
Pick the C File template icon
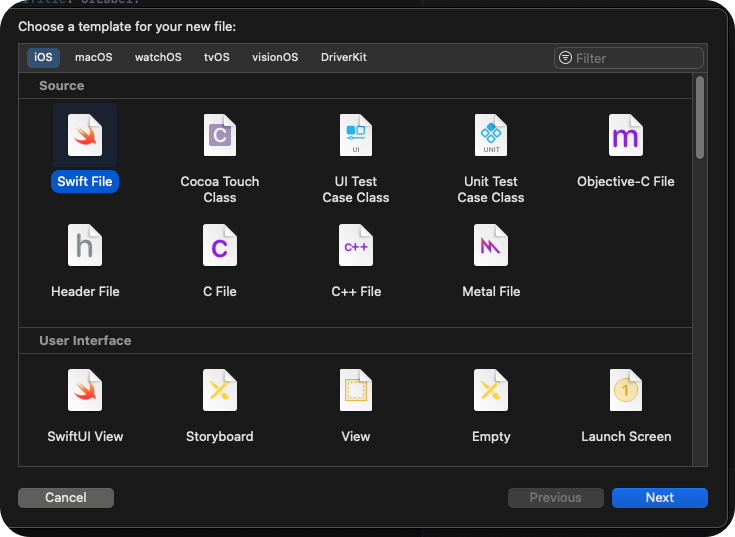pos(220,245)
